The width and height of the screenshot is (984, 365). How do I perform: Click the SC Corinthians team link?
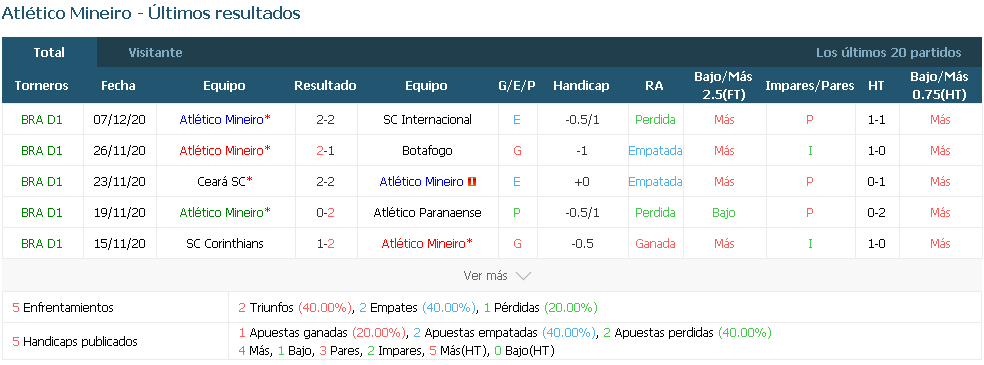tap(225, 244)
